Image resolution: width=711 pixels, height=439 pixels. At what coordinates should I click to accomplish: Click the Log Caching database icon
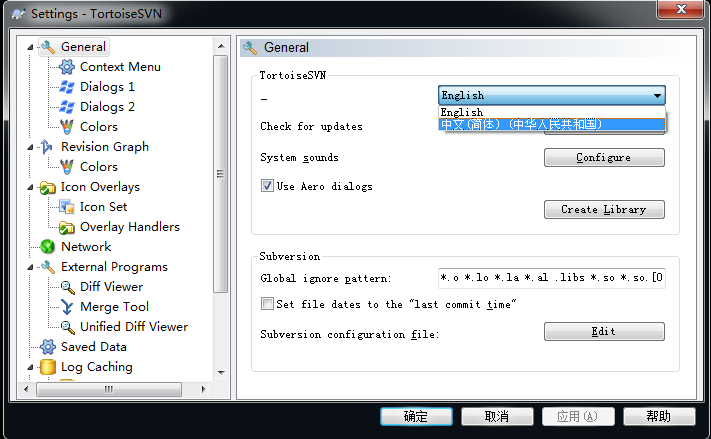tap(48, 367)
